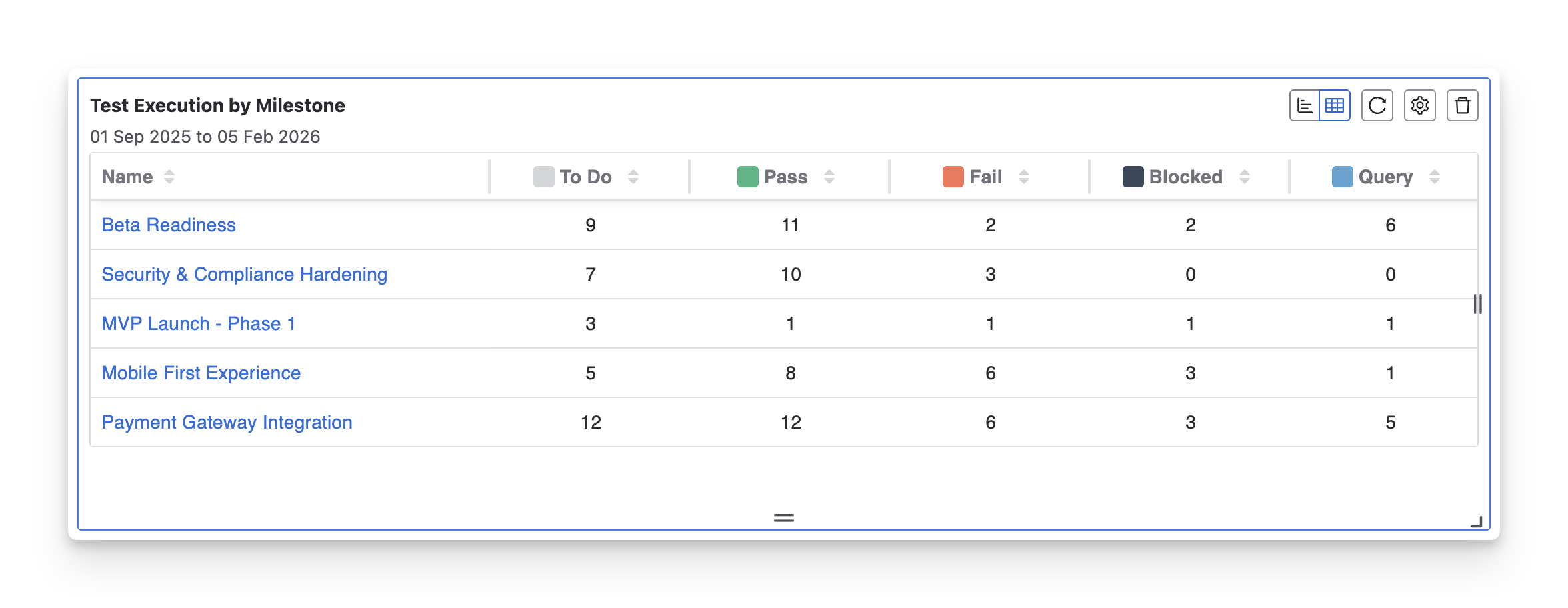Switch widget to chart view
This screenshot has width=1568, height=608.
click(1305, 106)
